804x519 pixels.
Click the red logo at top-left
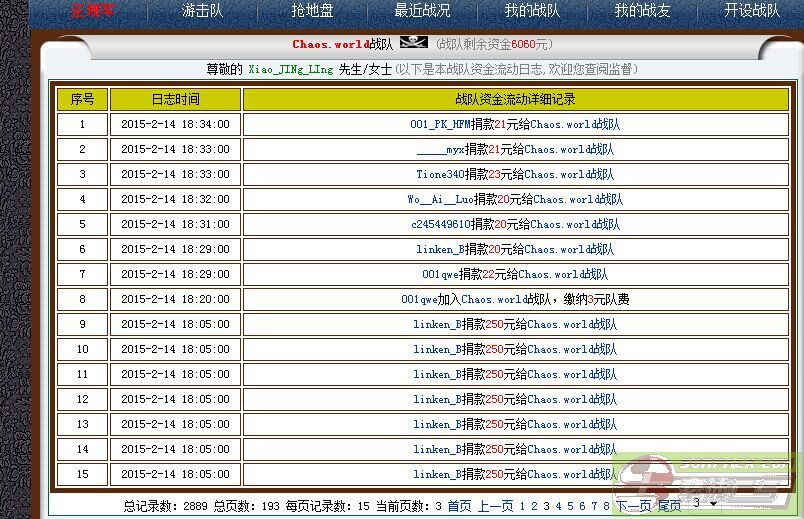click(x=90, y=12)
